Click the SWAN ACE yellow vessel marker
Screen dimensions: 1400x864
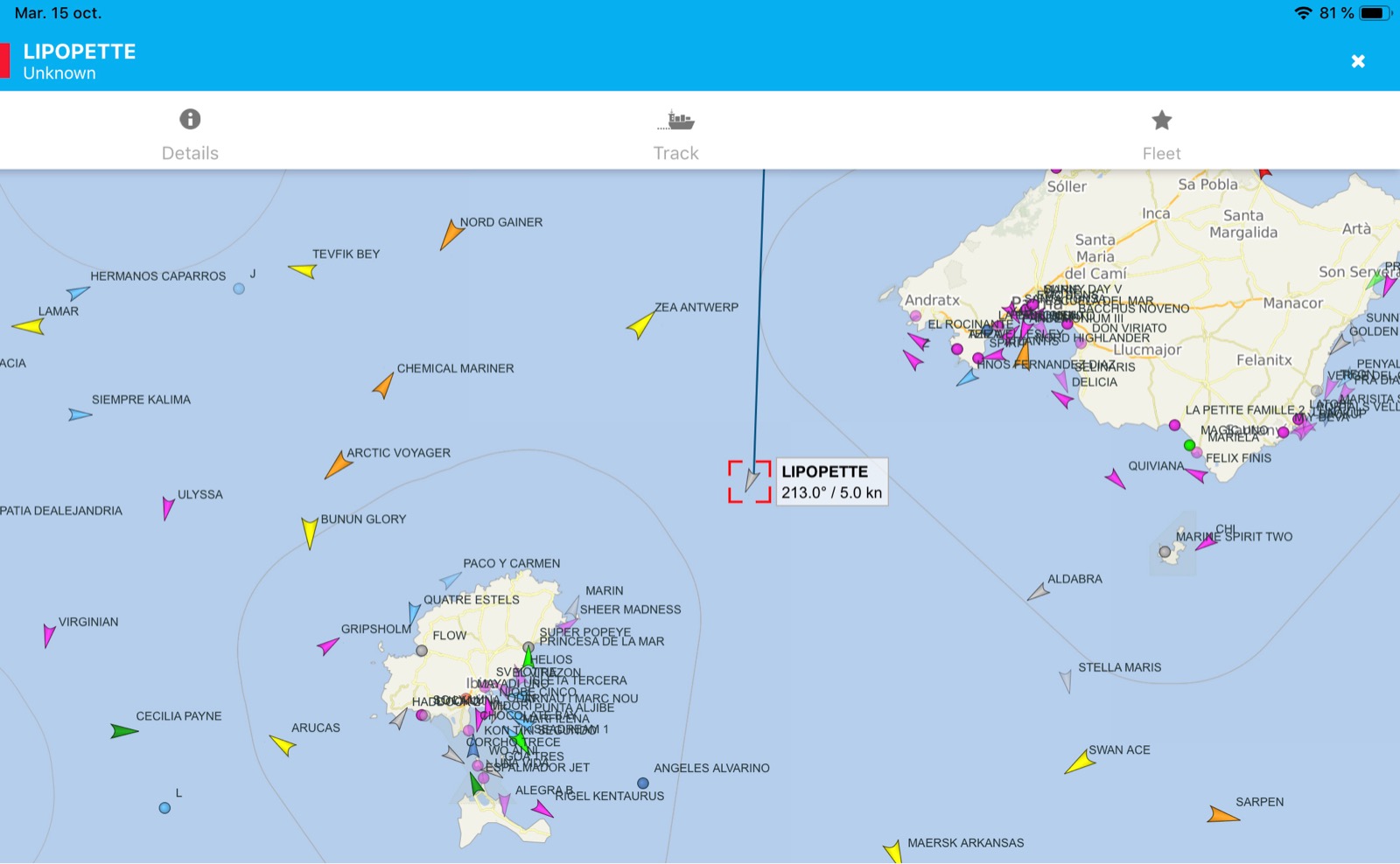(x=1080, y=763)
